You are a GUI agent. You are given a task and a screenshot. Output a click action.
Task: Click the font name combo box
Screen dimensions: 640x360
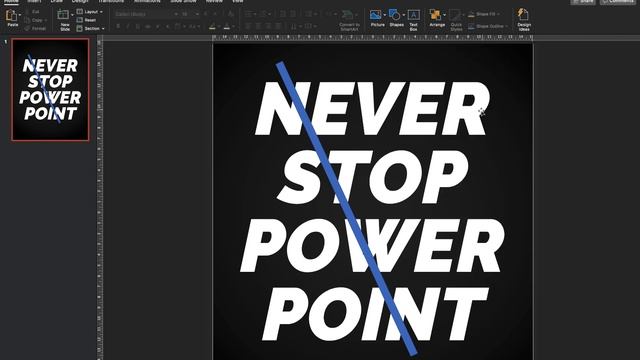[x=146, y=14]
